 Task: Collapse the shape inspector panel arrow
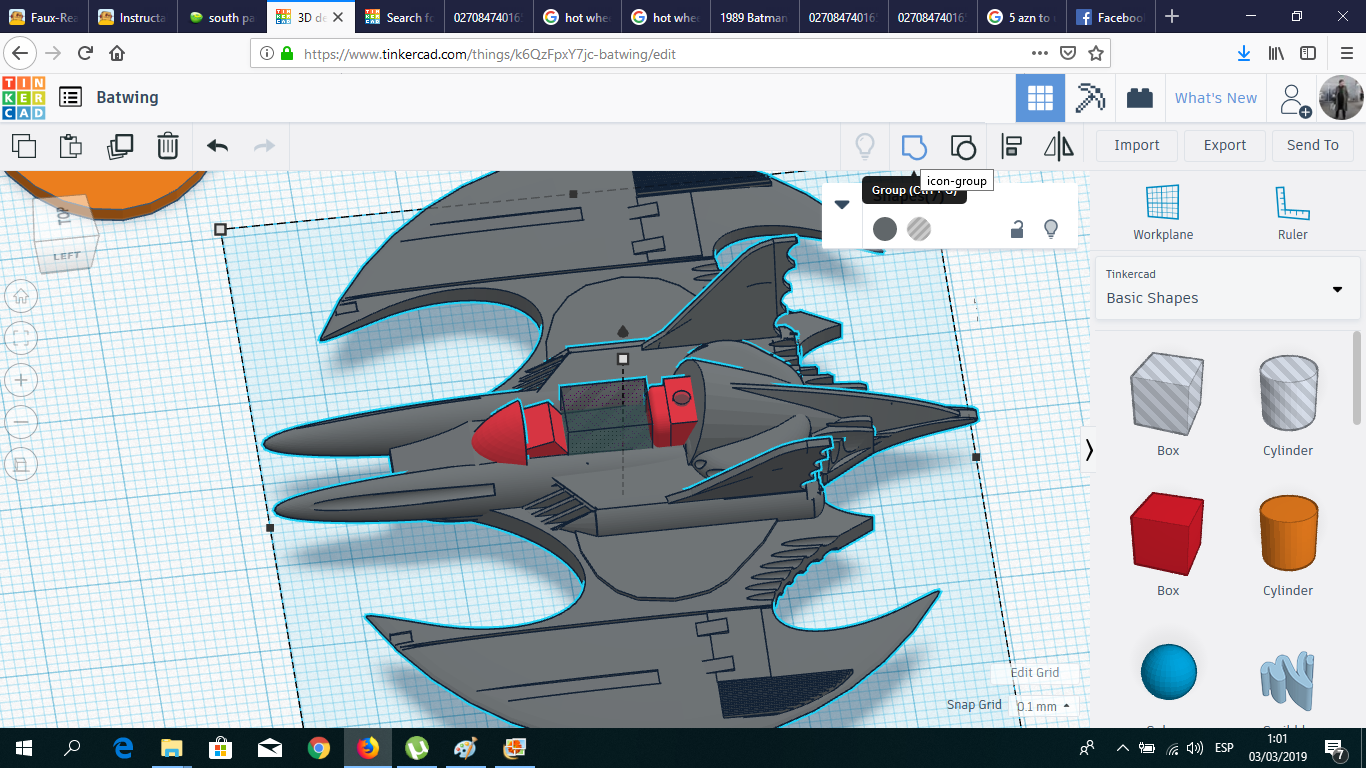click(842, 205)
